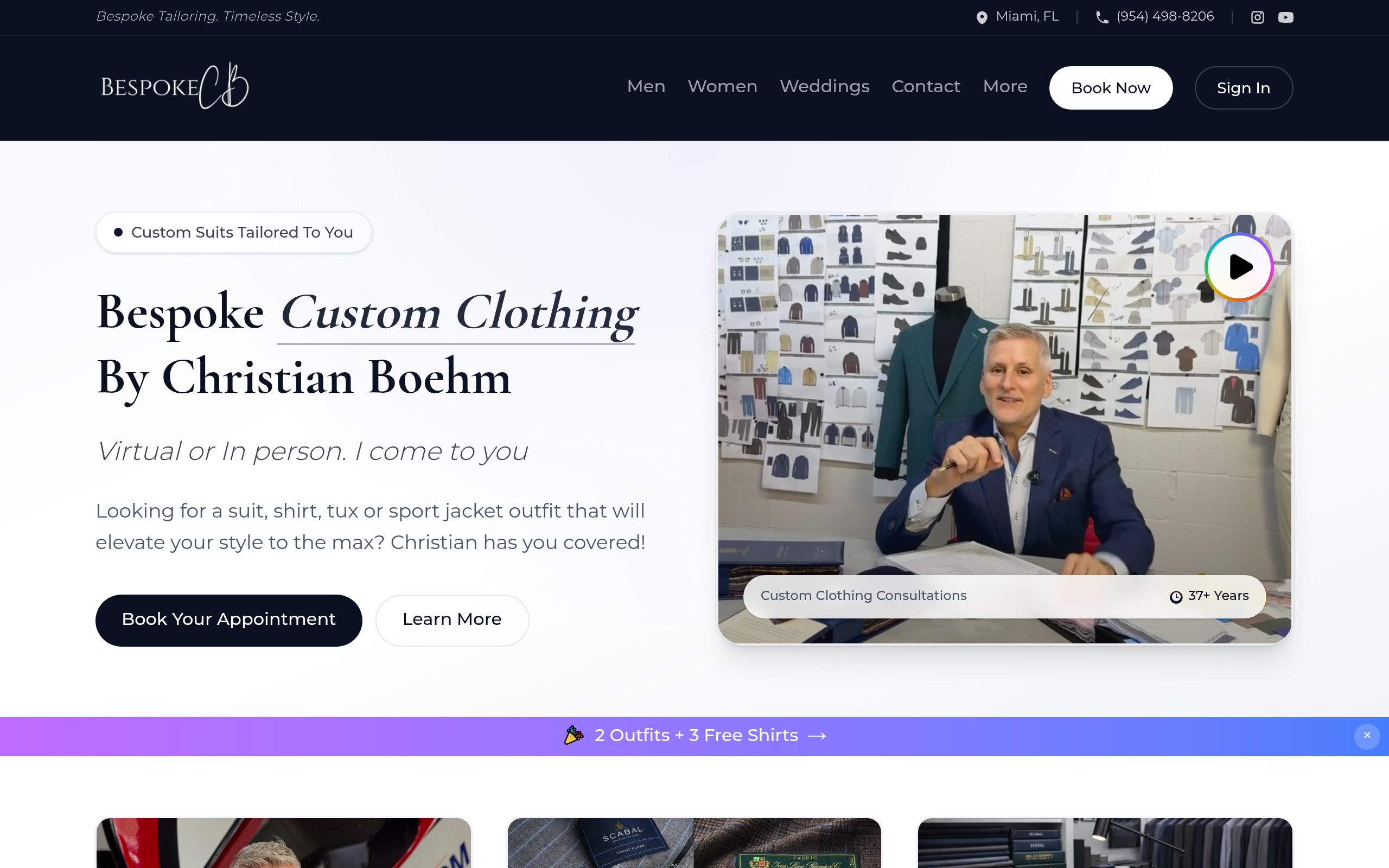The image size is (1389, 868).
Task: Click Book Your Appointment button
Action: click(228, 620)
